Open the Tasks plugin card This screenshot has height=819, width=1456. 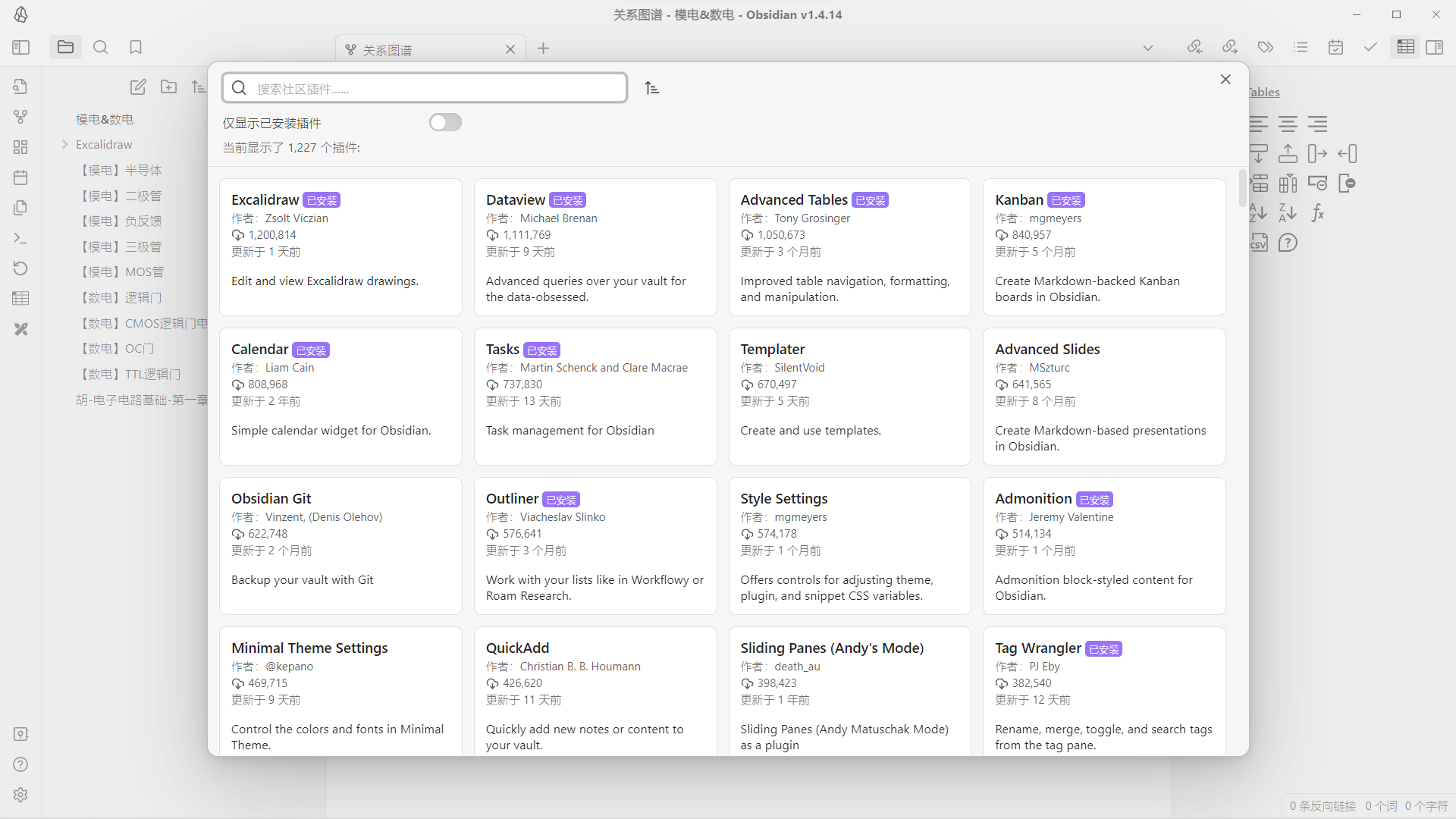[x=595, y=397]
